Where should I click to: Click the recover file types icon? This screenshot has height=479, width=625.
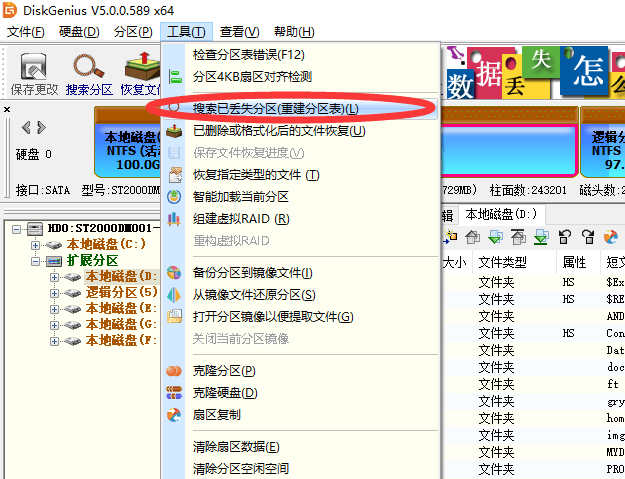(175, 175)
